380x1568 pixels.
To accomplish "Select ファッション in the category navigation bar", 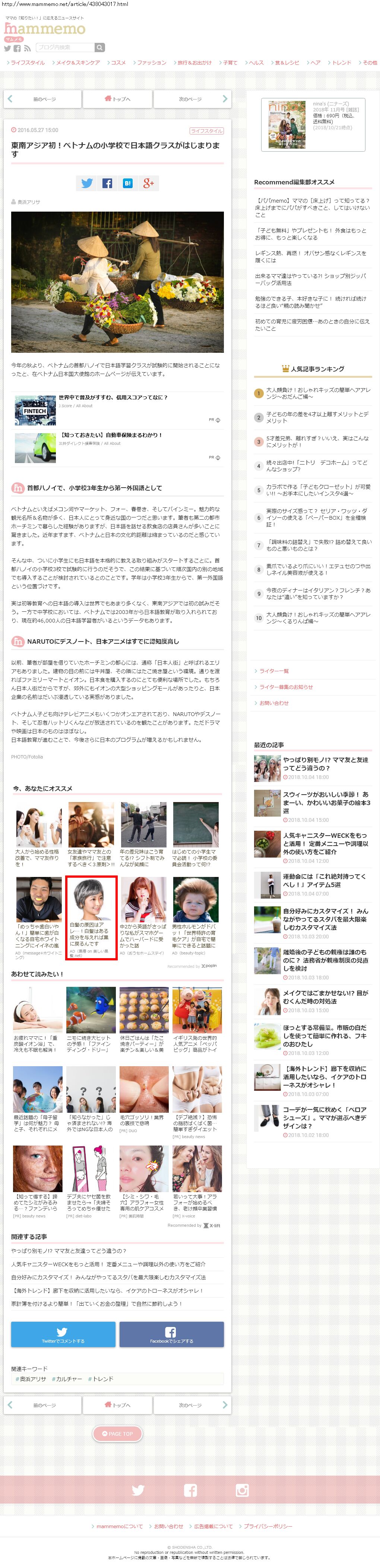I will pyautogui.click(x=151, y=63).
